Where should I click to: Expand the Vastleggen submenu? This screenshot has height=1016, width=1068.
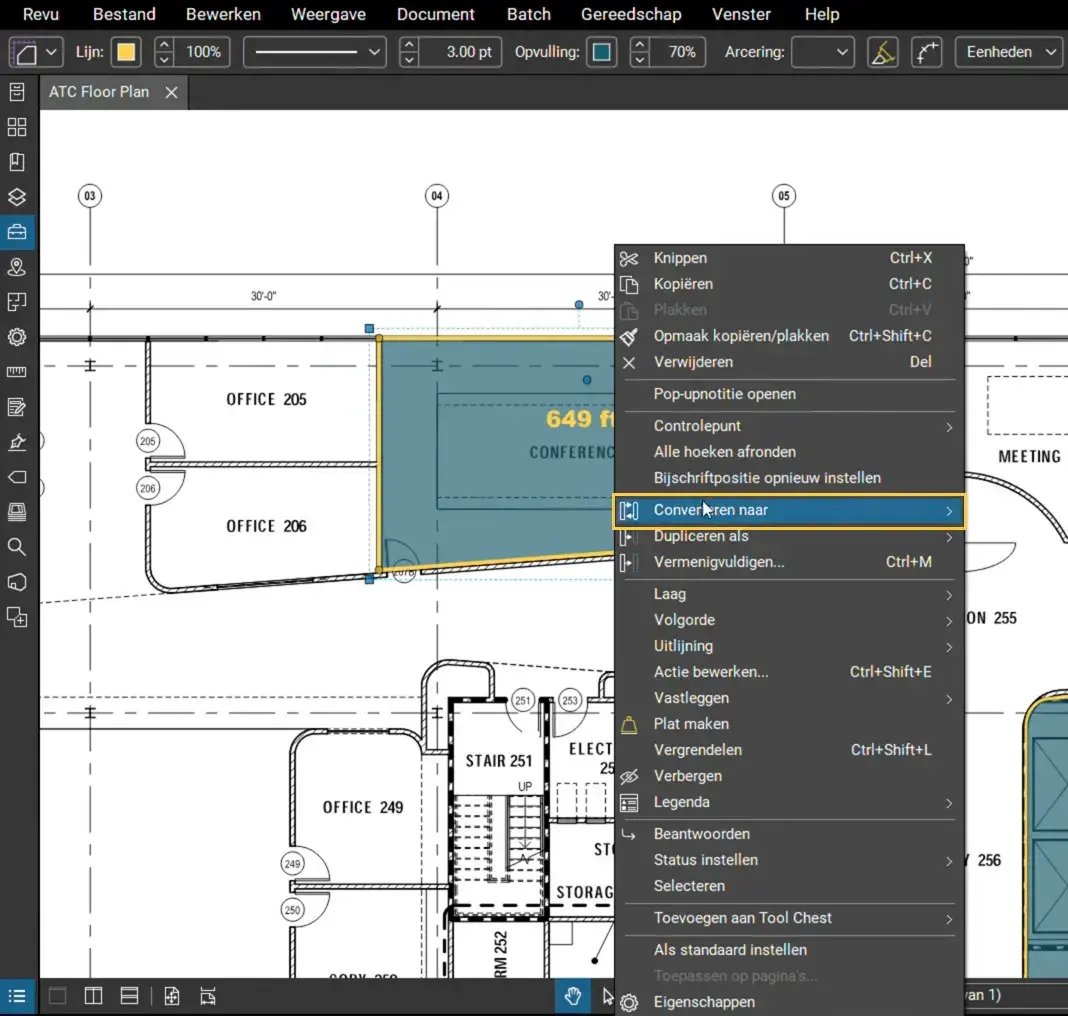[789, 699]
